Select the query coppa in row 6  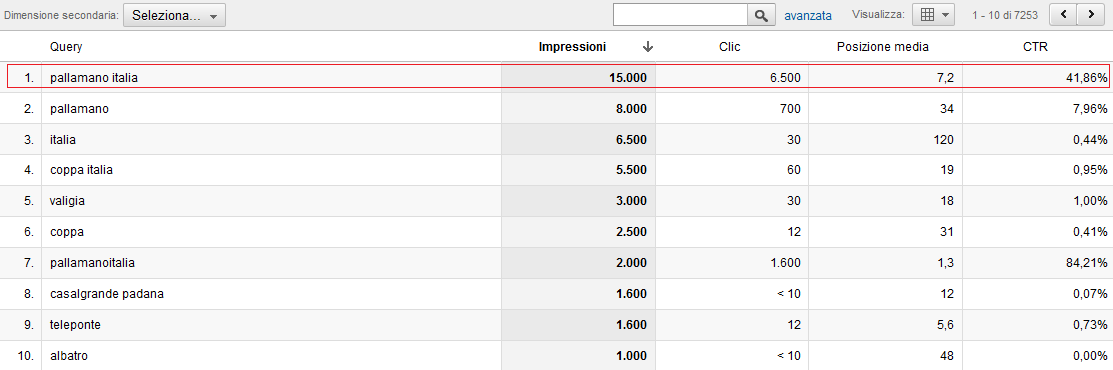pos(67,232)
